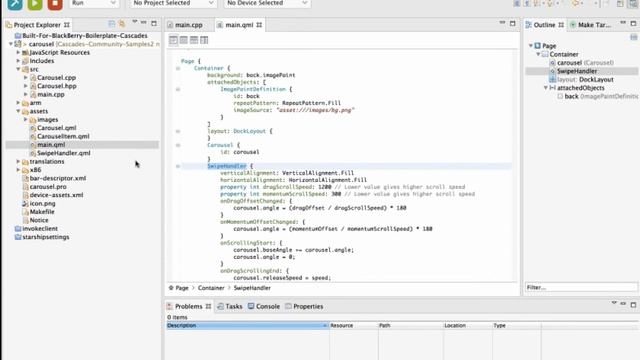Expand the images folder
Screen dimensions: 640x360
click(26, 119)
